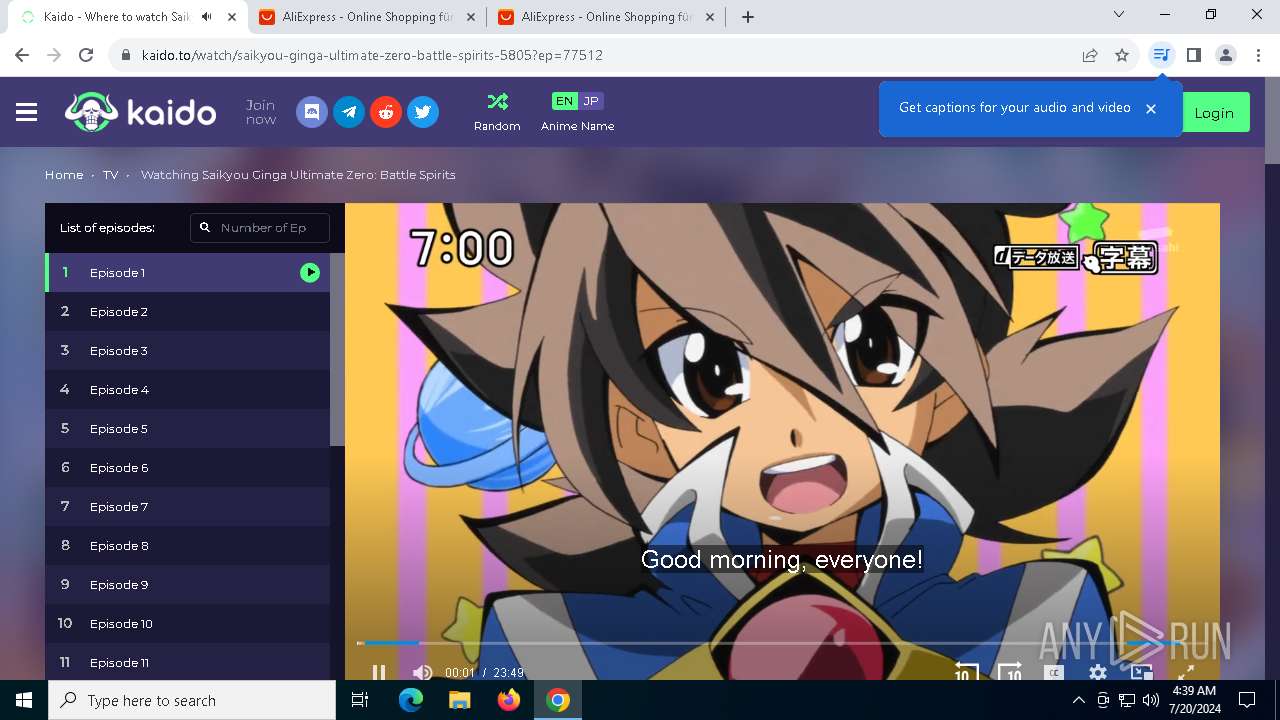Open a new browser tab

point(747,17)
